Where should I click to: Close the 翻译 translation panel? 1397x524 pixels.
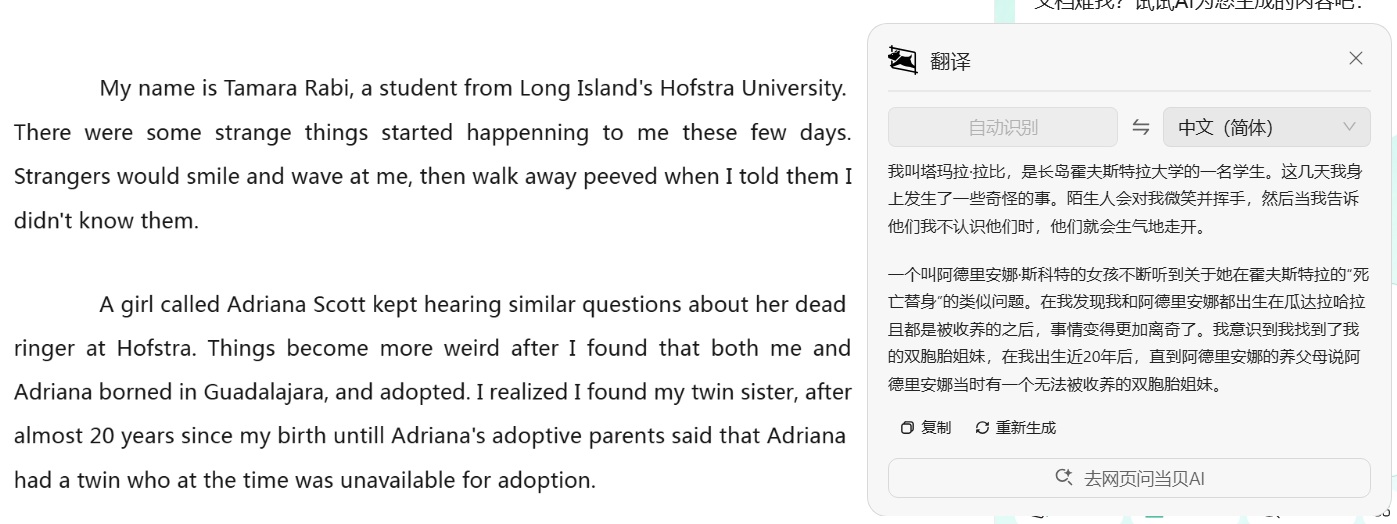[1356, 58]
